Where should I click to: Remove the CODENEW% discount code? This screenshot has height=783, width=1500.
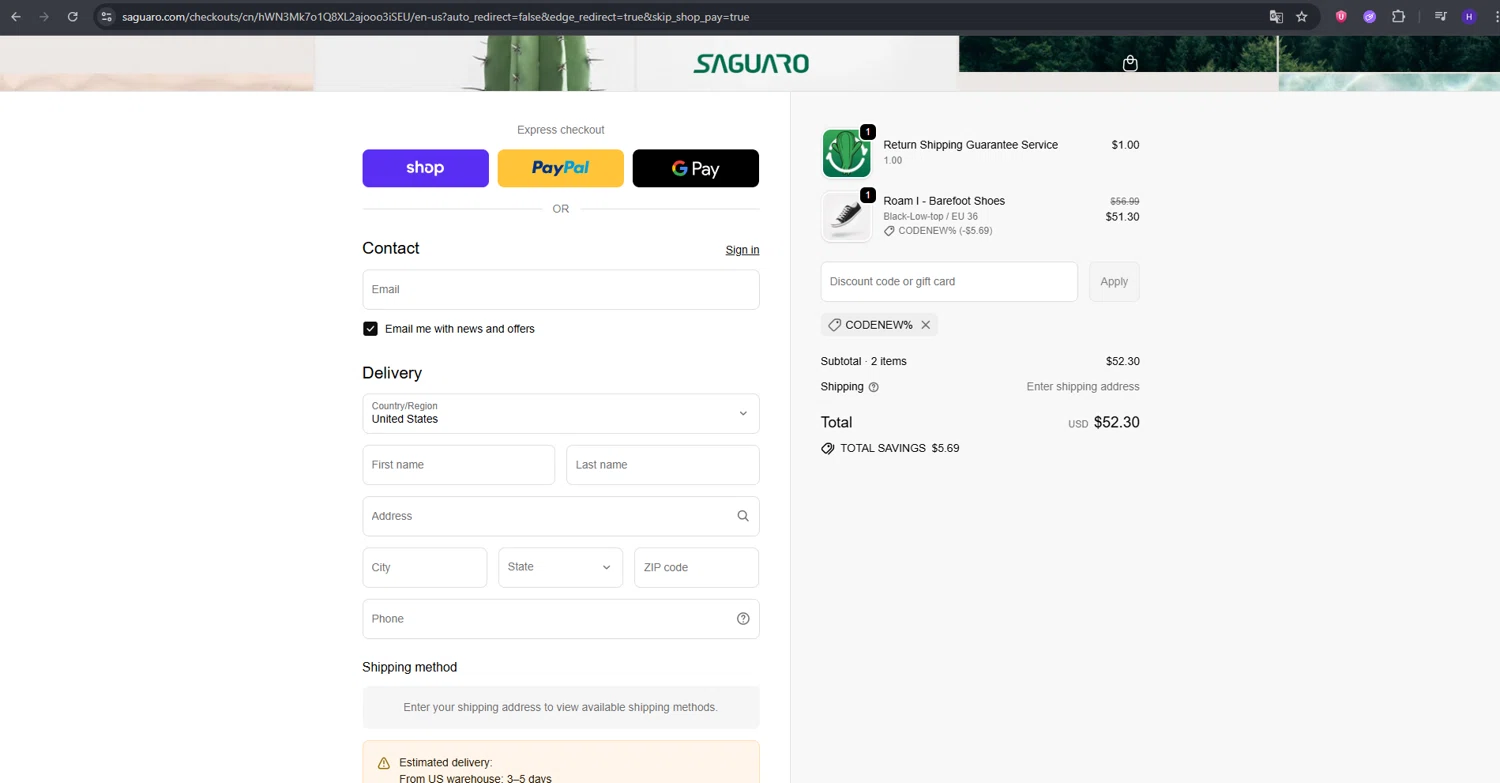tap(926, 325)
